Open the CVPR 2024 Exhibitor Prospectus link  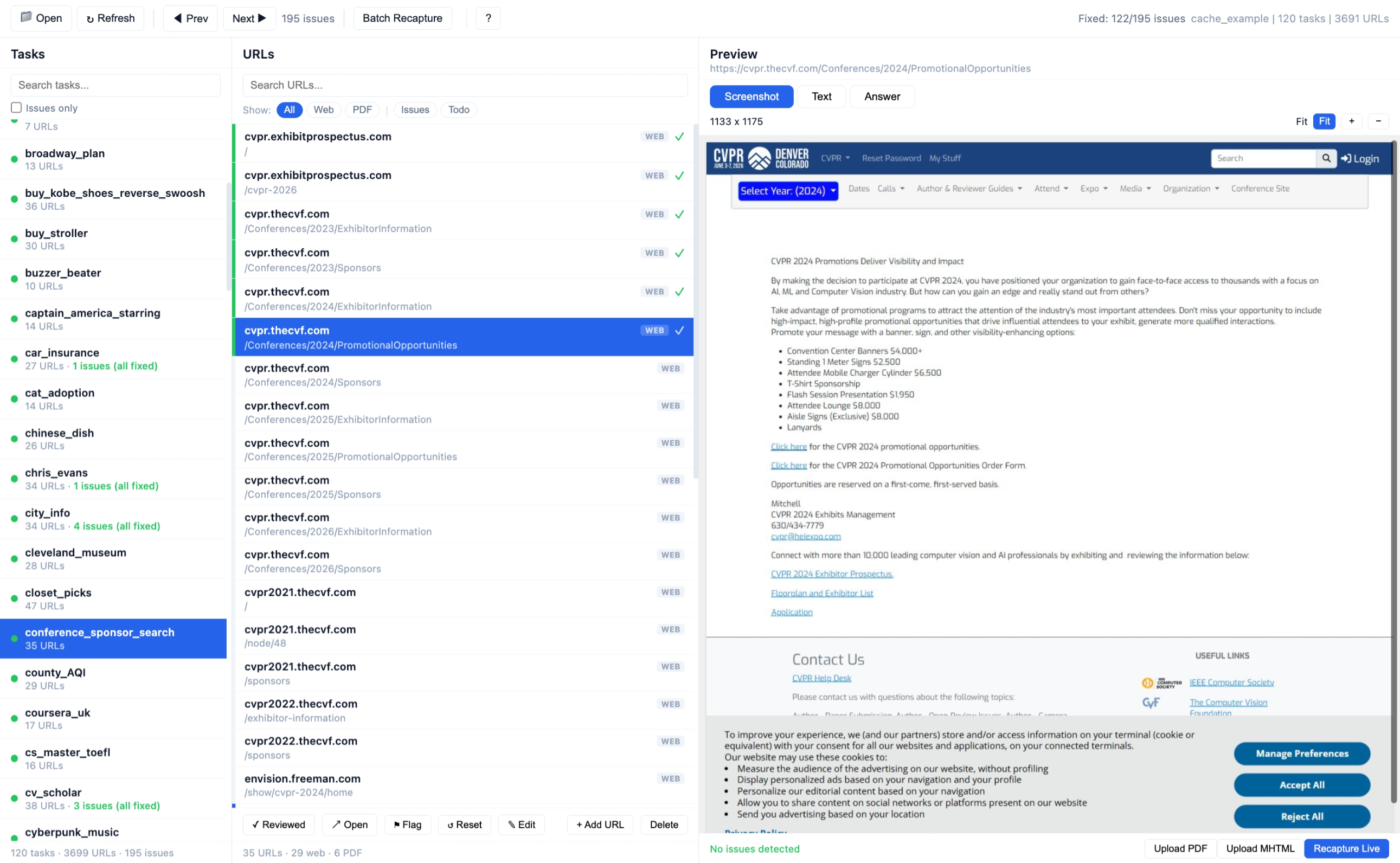(832, 574)
